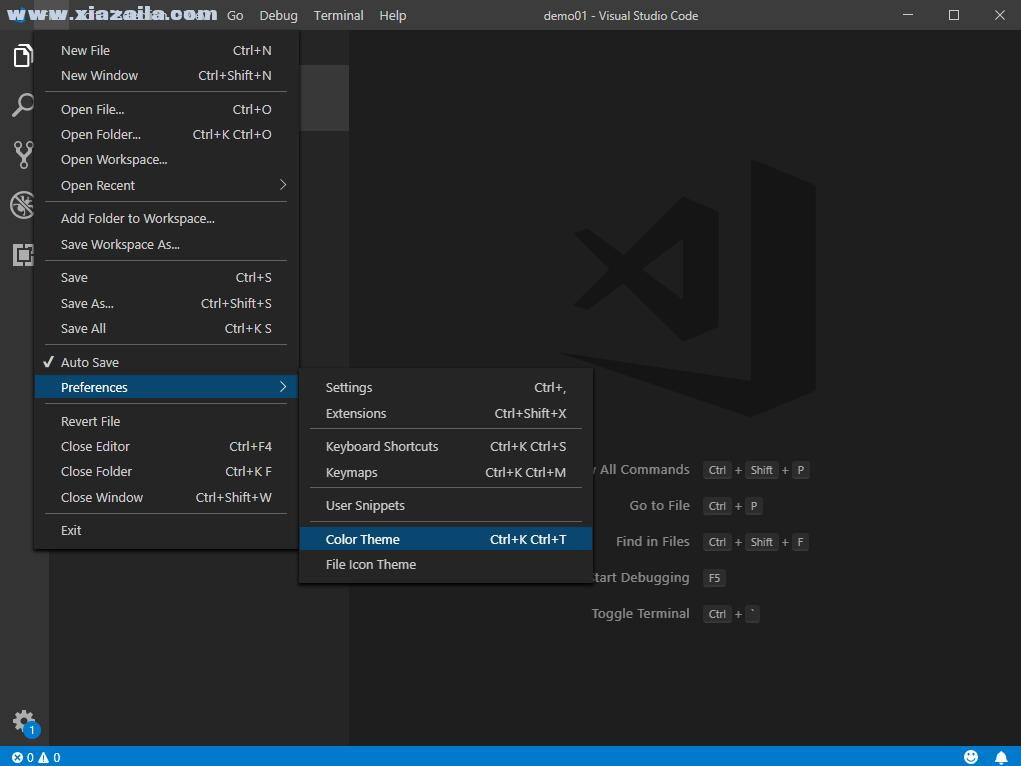Image resolution: width=1021 pixels, height=766 pixels.
Task: Click Save As... menu entry
Action: click(x=166, y=304)
